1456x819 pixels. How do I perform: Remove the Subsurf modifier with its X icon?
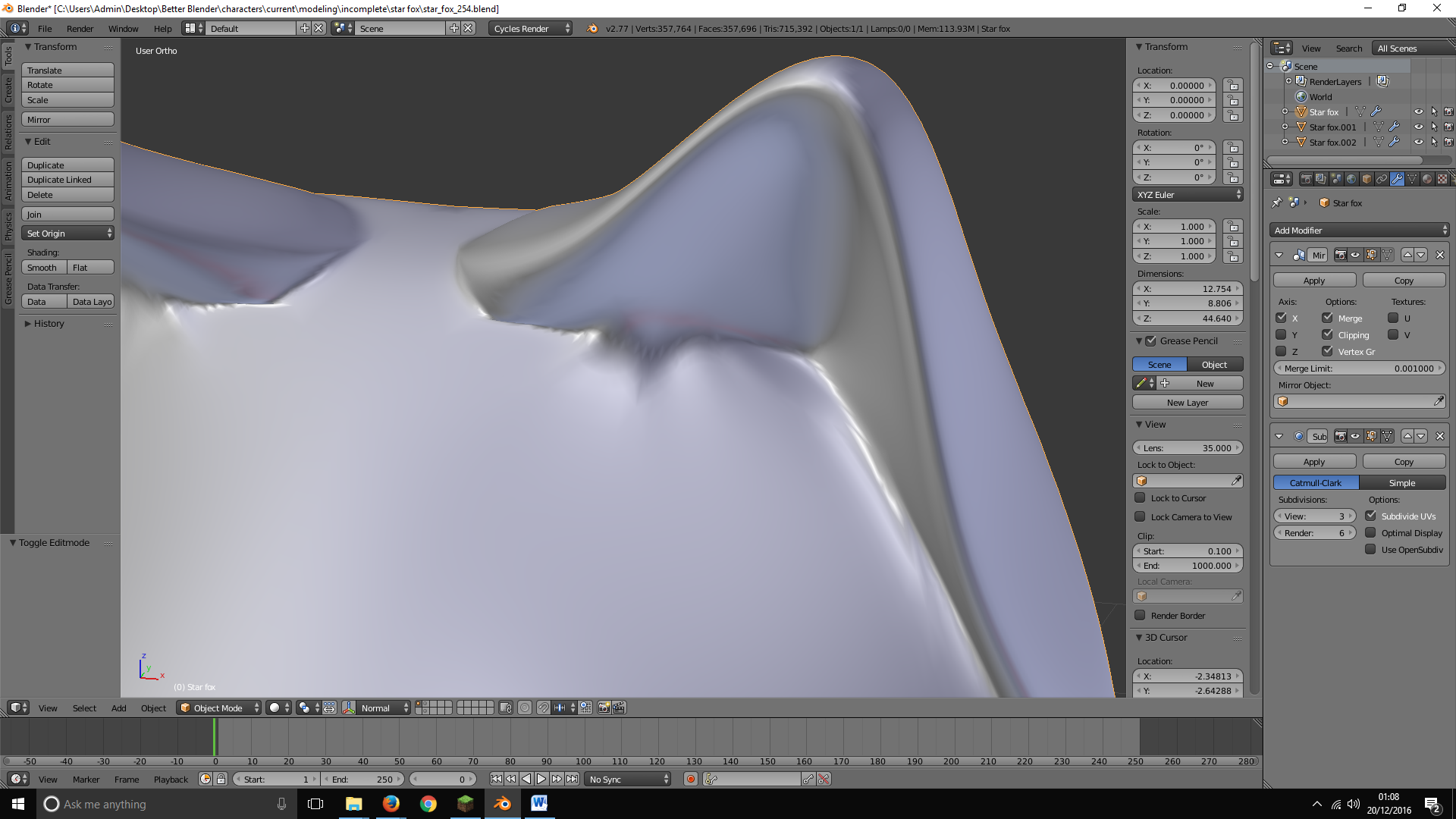[x=1440, y=436]
